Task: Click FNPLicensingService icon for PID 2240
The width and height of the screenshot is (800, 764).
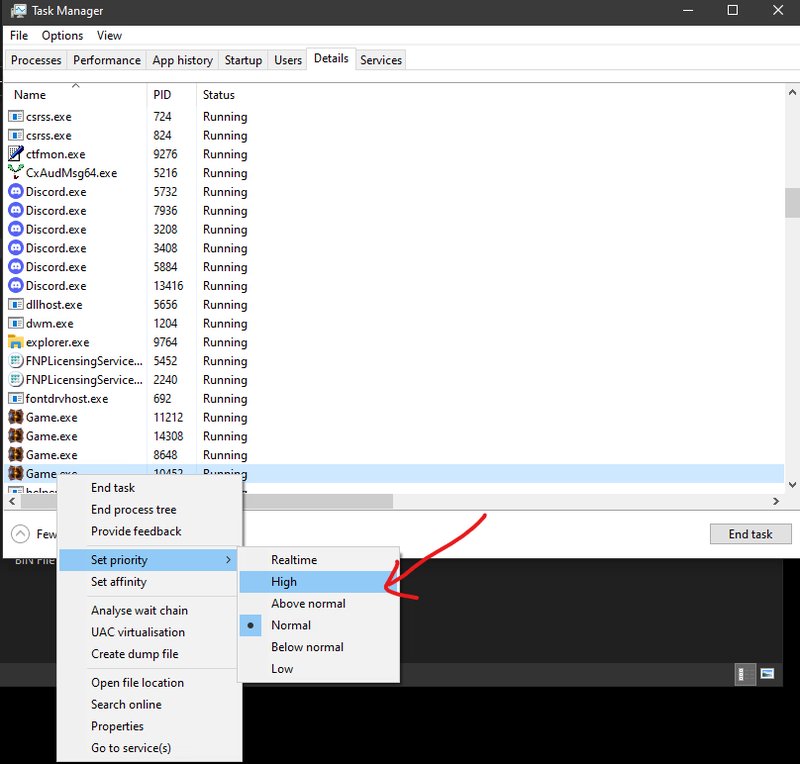Action: 16,380
